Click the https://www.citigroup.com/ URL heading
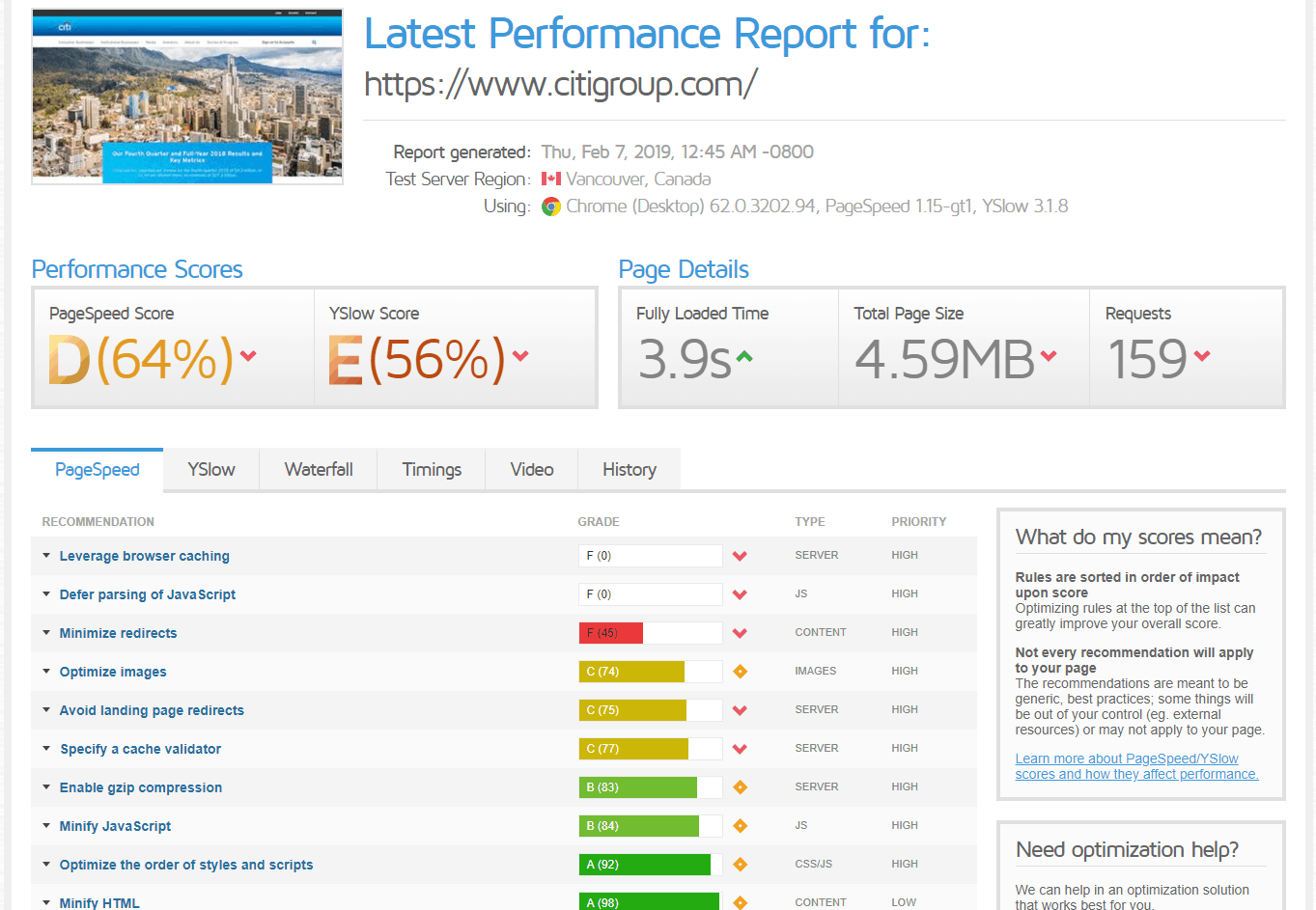The width and height of the screenshot is (1316, 910). pyautogui.click(x=560, y=84)
